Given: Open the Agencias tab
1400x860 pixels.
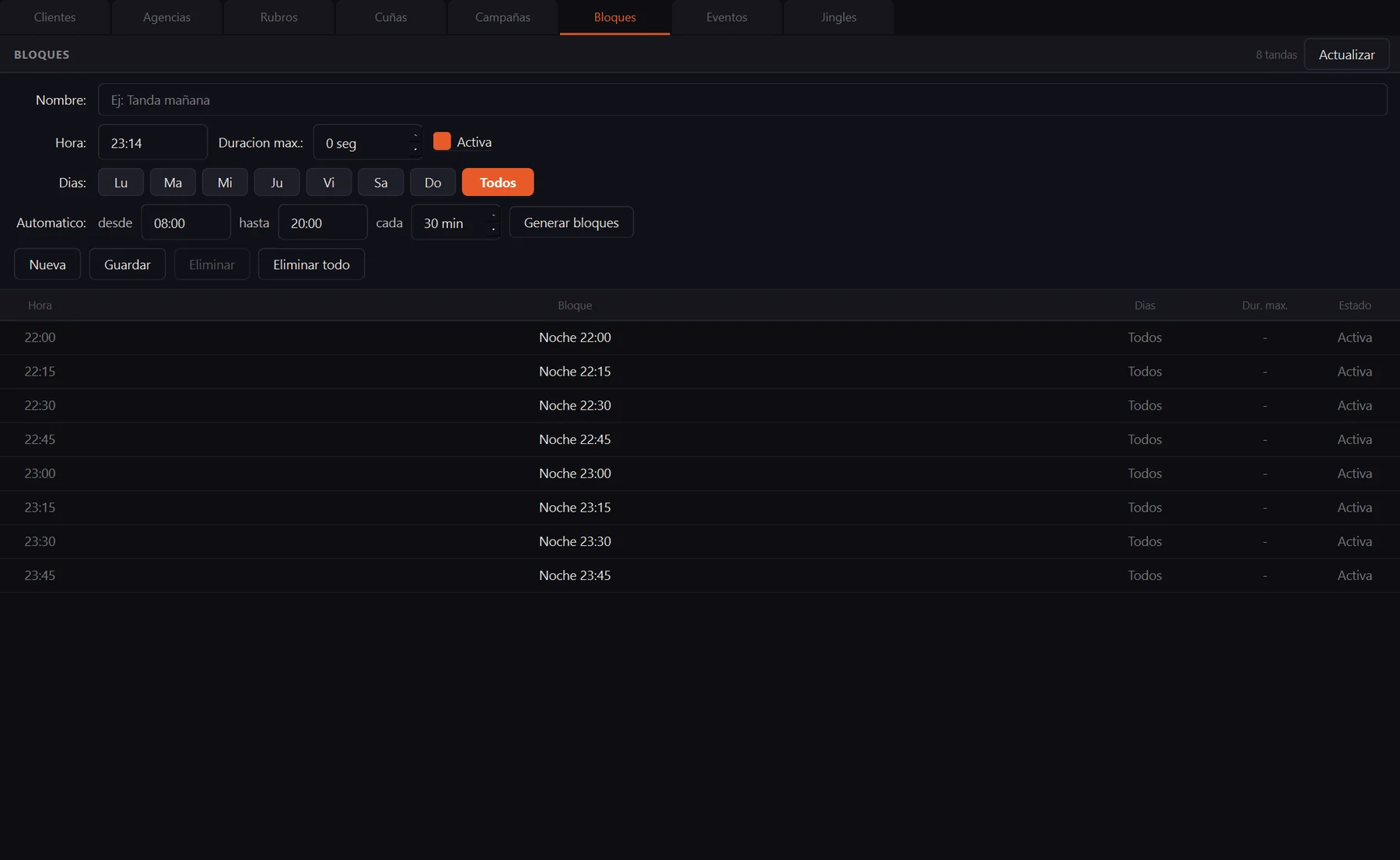Looking at the screenshot, I should (x=166, y=17).
